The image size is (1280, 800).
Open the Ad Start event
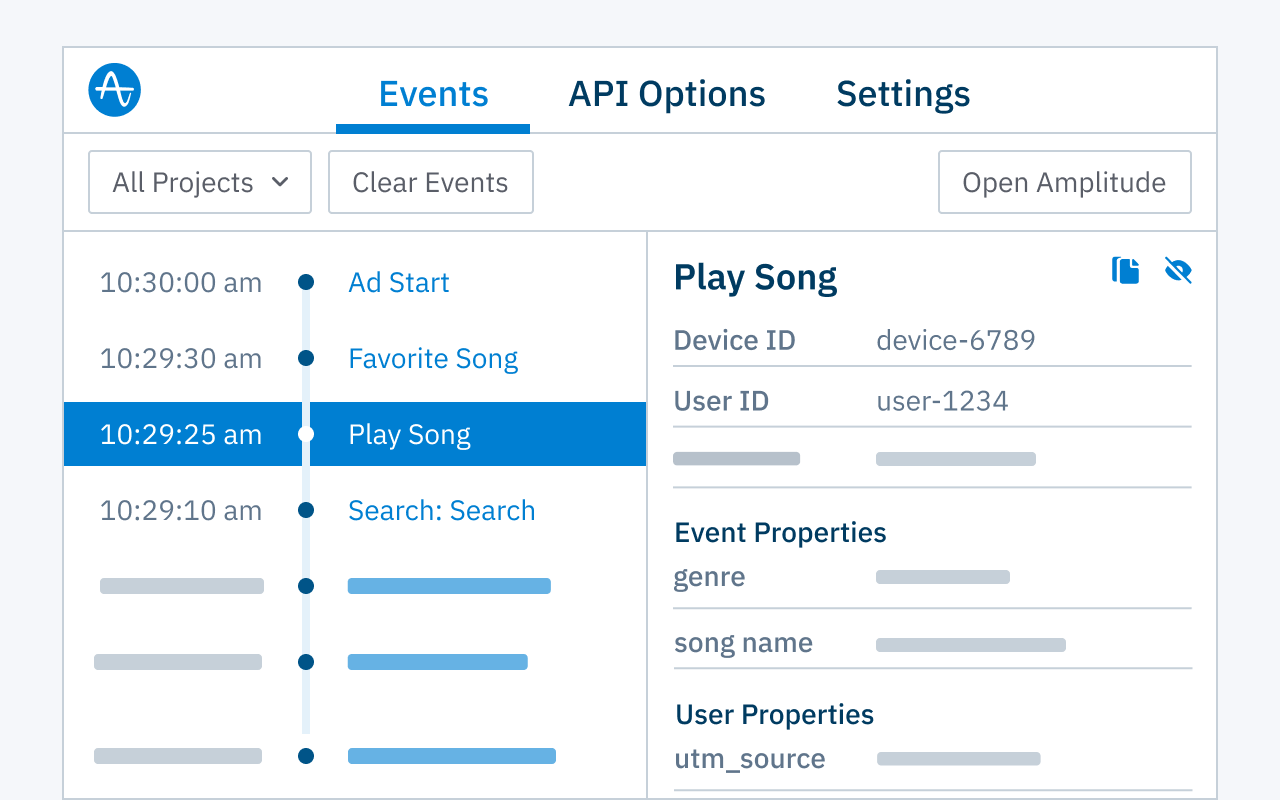(398, 282)
